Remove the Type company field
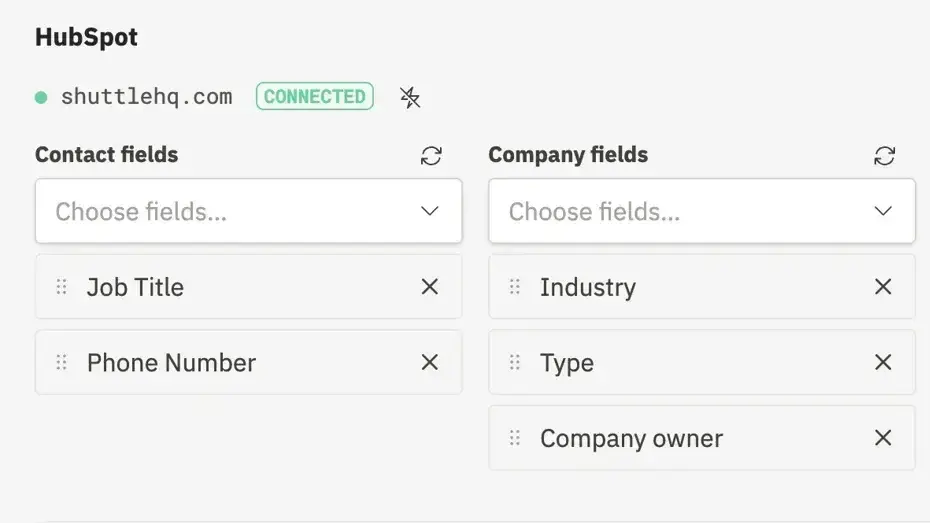Screen dimensions: 930x523 click(883, 362)
